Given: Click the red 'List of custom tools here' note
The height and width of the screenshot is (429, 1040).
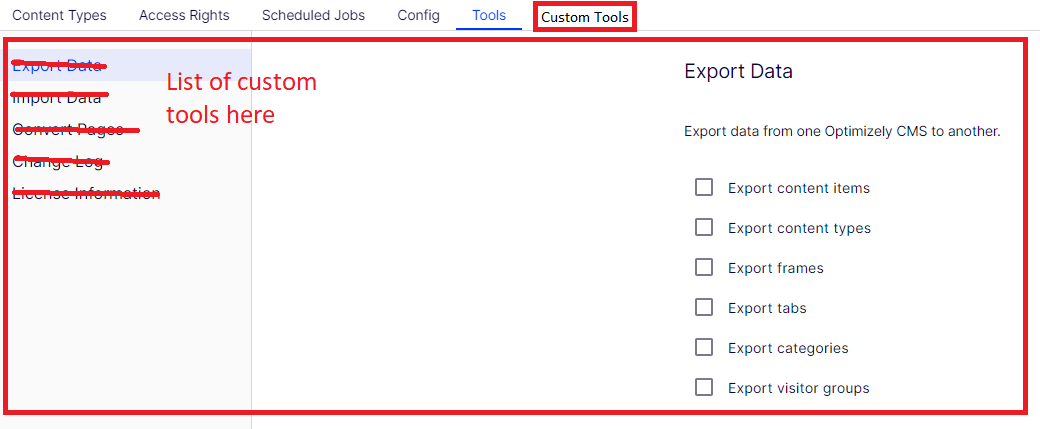Looking at the screenshot, I should [241, 98].
